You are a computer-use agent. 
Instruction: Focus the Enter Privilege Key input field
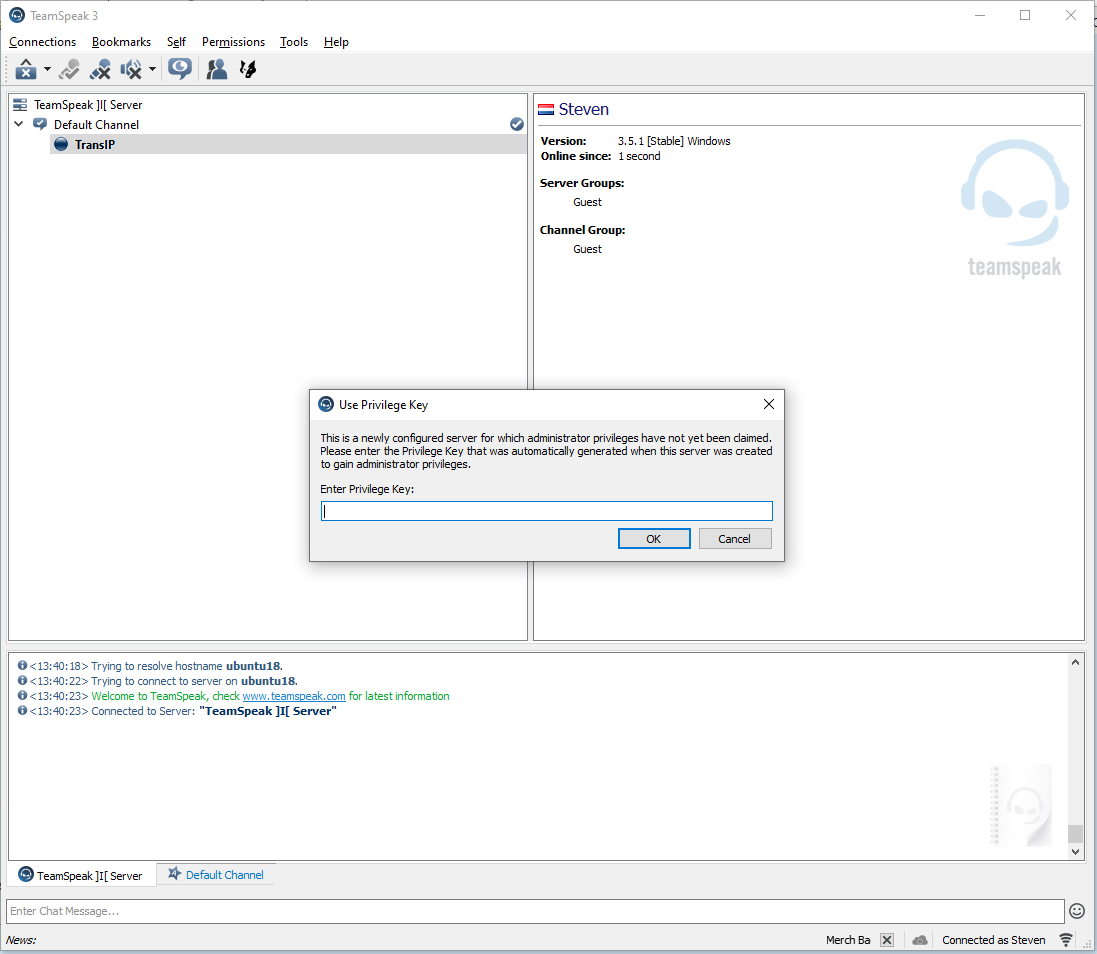coord(546,511)
